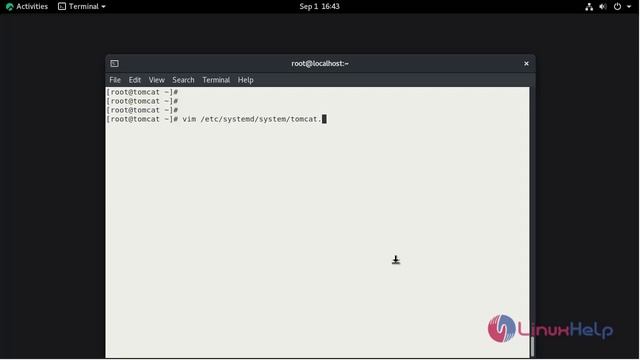Open the Search menu

(x=183, y=80)
